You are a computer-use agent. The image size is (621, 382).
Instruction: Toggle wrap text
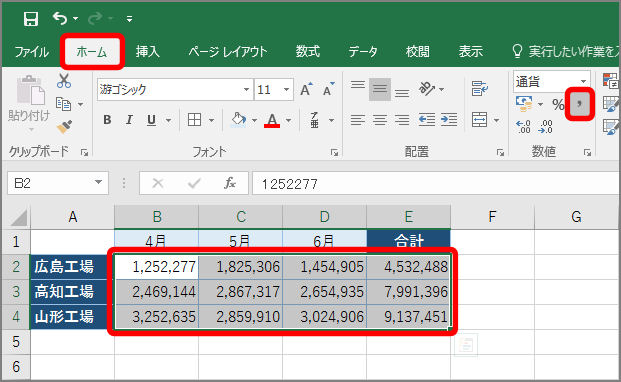point(480,89)
